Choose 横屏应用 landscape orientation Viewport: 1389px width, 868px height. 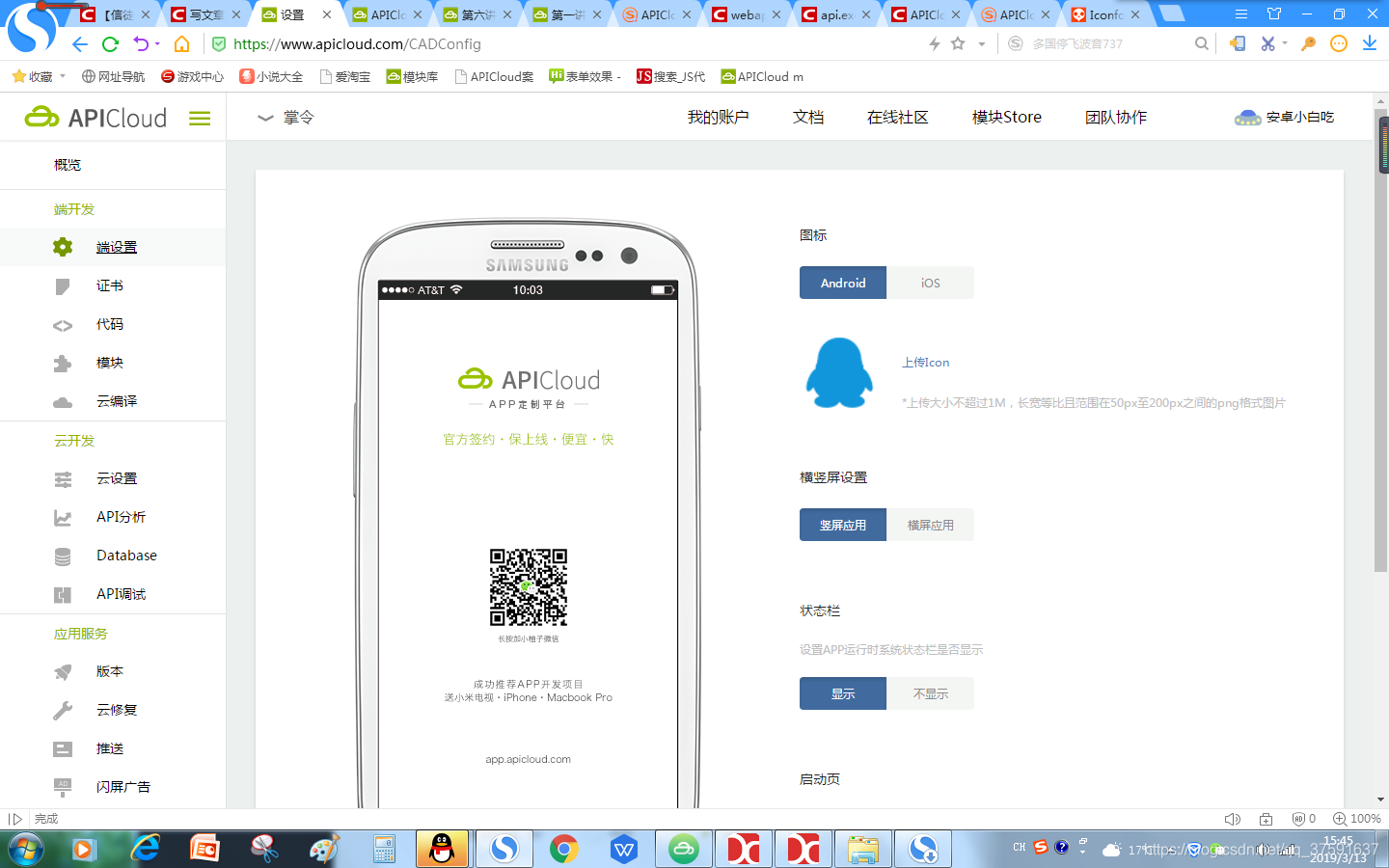[x=930, y=525]
